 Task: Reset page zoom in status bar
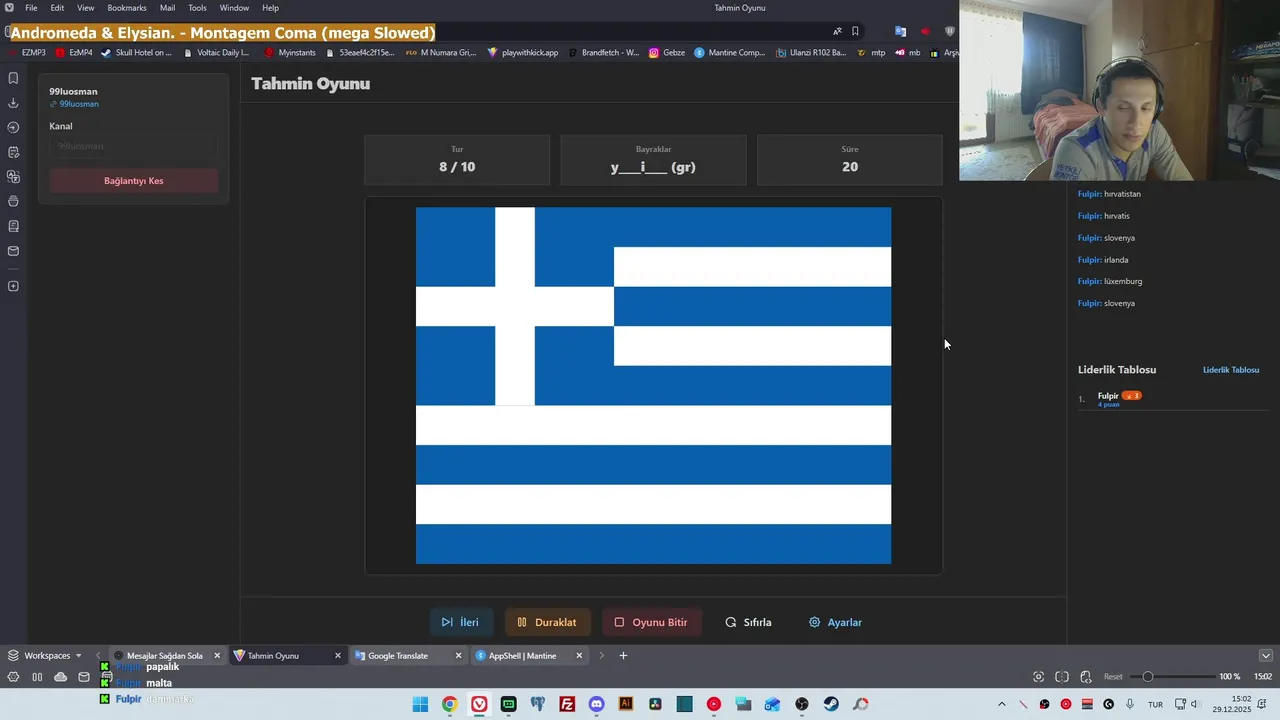(x=1113, y=677)
